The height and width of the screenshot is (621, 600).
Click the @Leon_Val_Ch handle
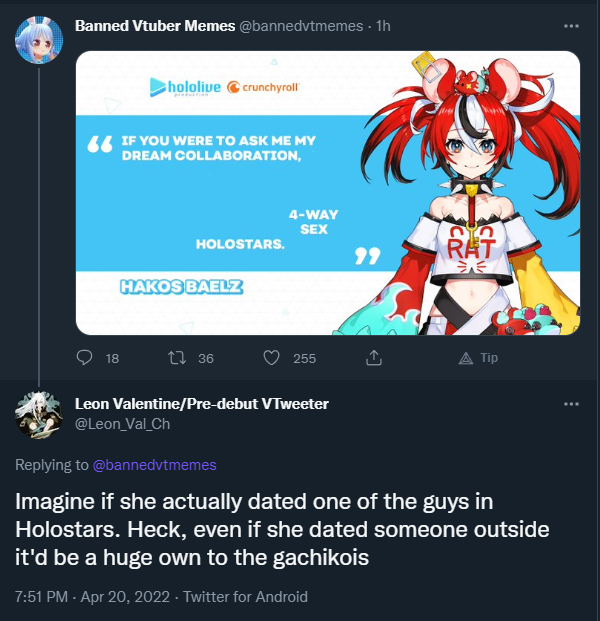pyautogui.click(x=122, y=424)
